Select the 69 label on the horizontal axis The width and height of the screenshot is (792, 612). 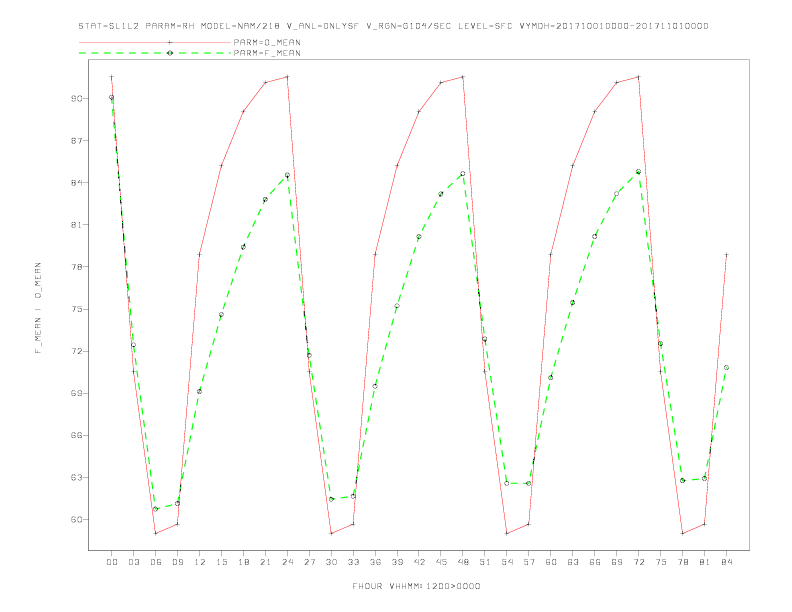tap(617, 562)
